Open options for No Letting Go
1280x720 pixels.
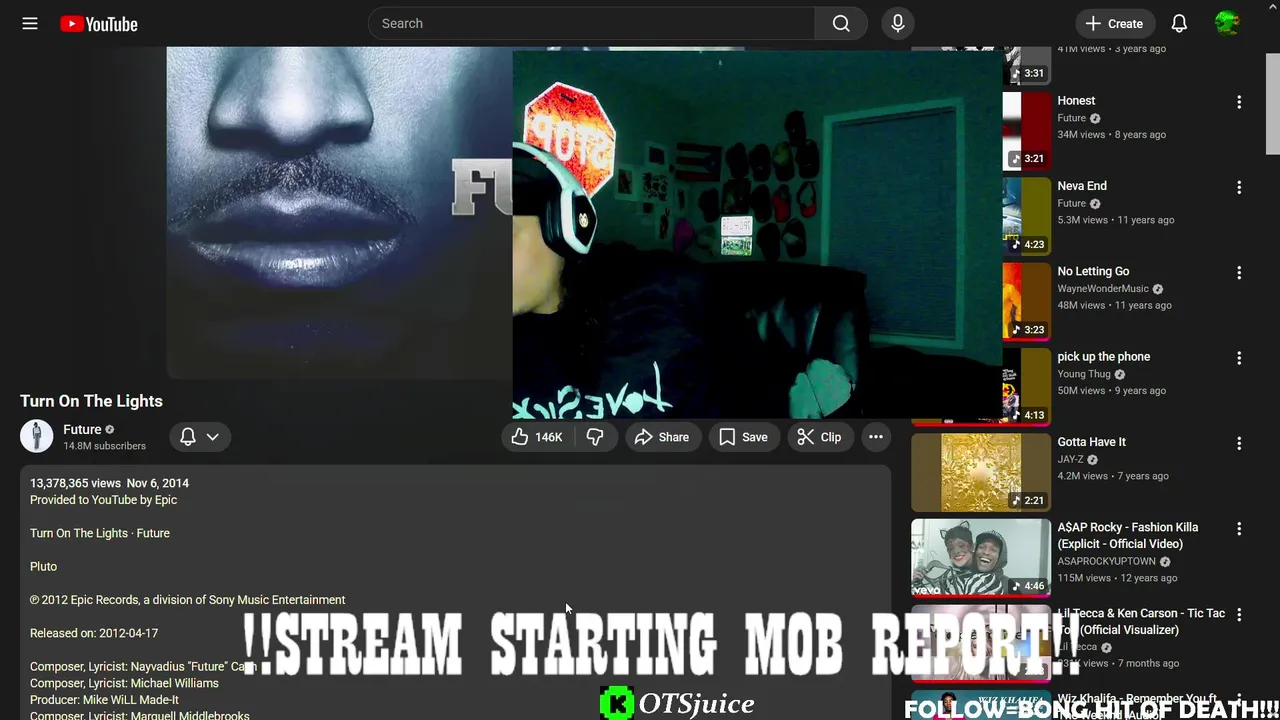pyautogui.click(x=1239, y=273)
